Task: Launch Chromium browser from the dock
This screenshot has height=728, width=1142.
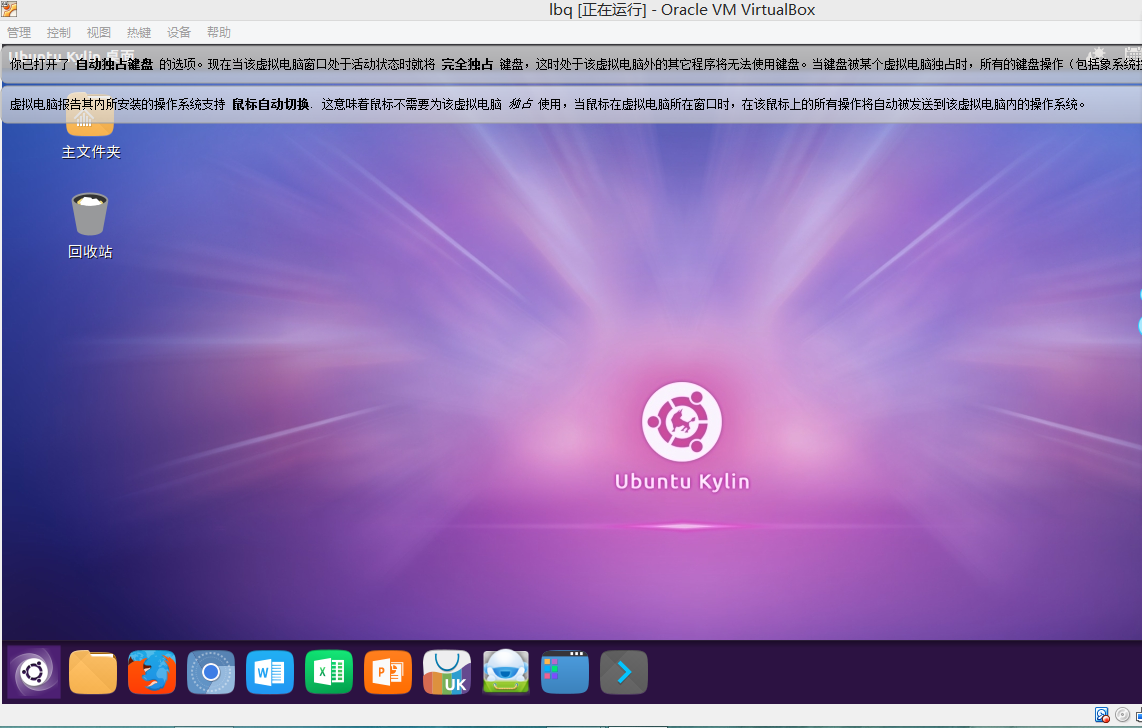Action: click(211, 671)
